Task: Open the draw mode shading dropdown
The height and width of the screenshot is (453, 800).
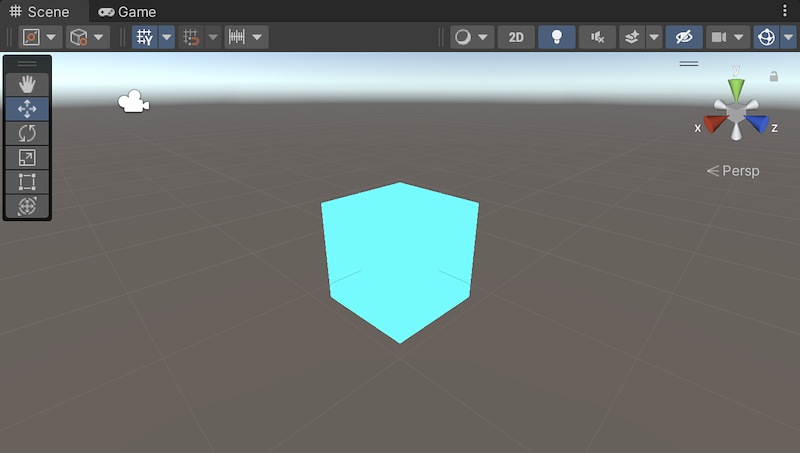Action: [x=471, y=37]
